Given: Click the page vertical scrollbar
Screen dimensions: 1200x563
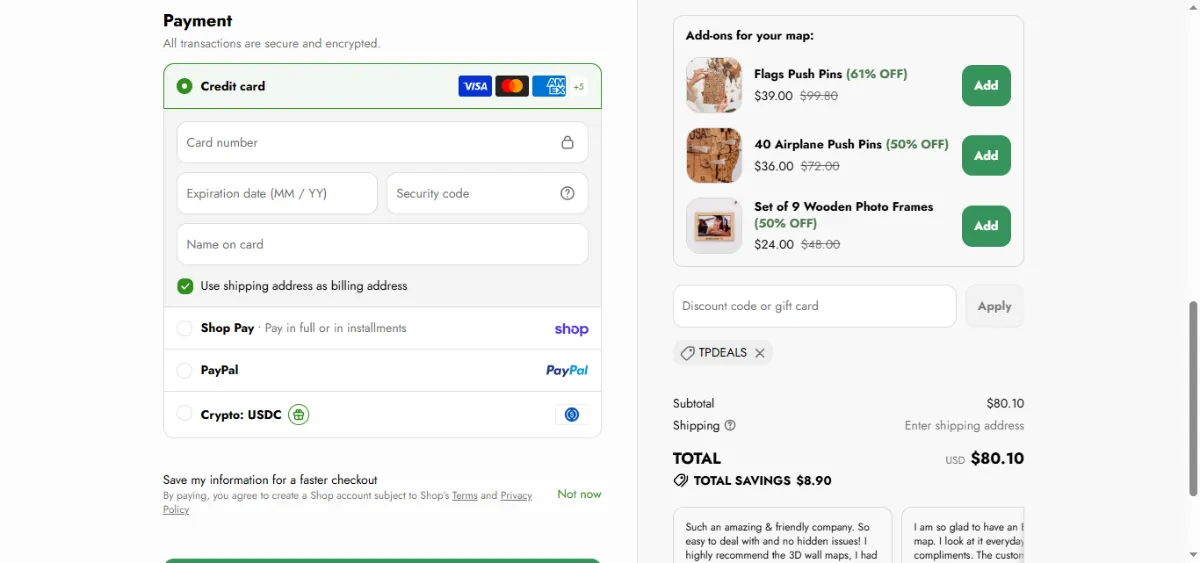Looking at the screenshot, I should point(1191,397).
